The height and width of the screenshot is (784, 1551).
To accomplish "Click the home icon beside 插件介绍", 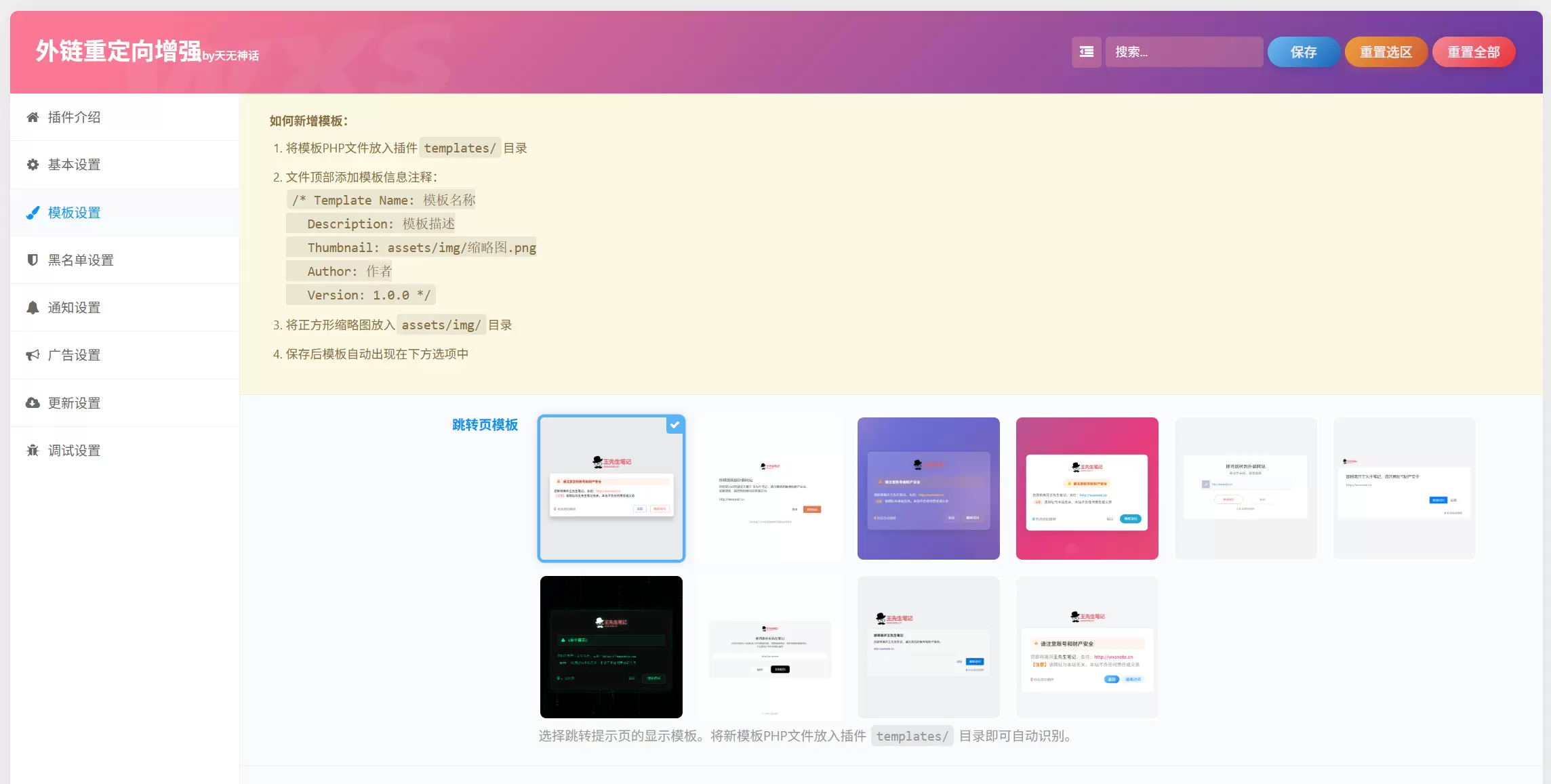I will [x=33, y=117].
